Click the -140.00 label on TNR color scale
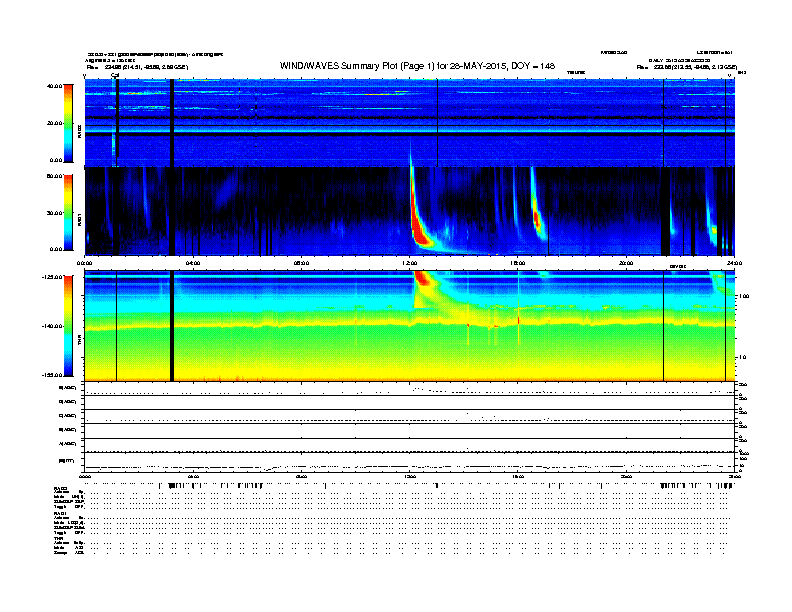This screenshot has width=792, height=612. click(52, 326)
